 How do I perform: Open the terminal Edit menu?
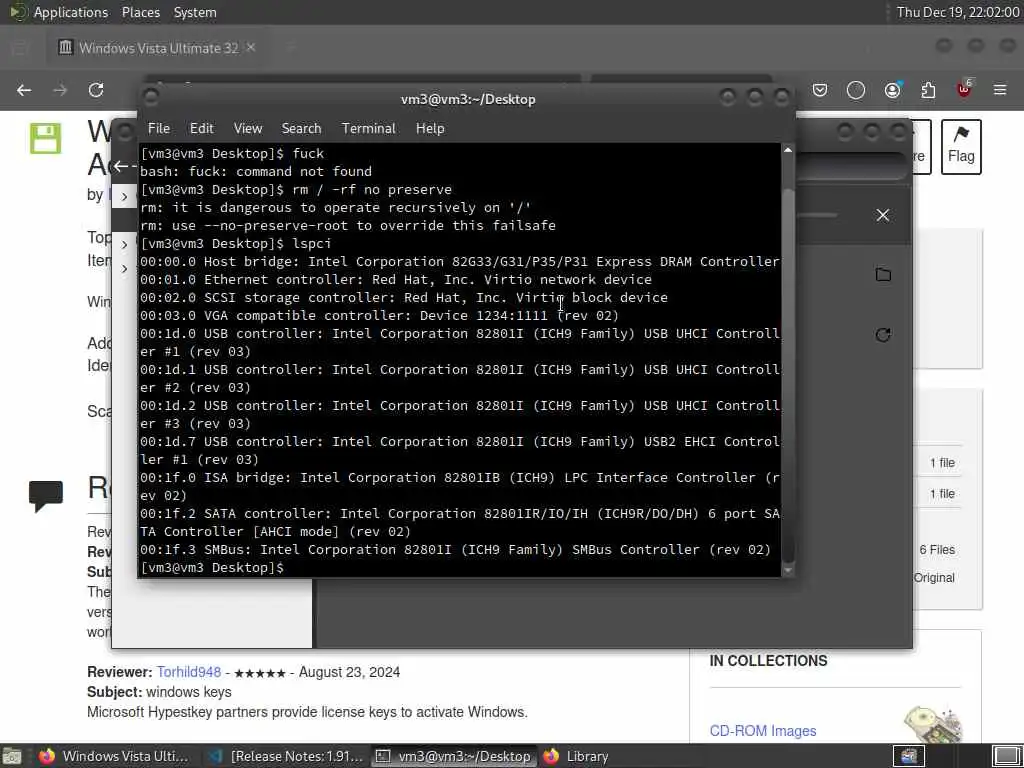pyautogui.click(x=201, y=129)
